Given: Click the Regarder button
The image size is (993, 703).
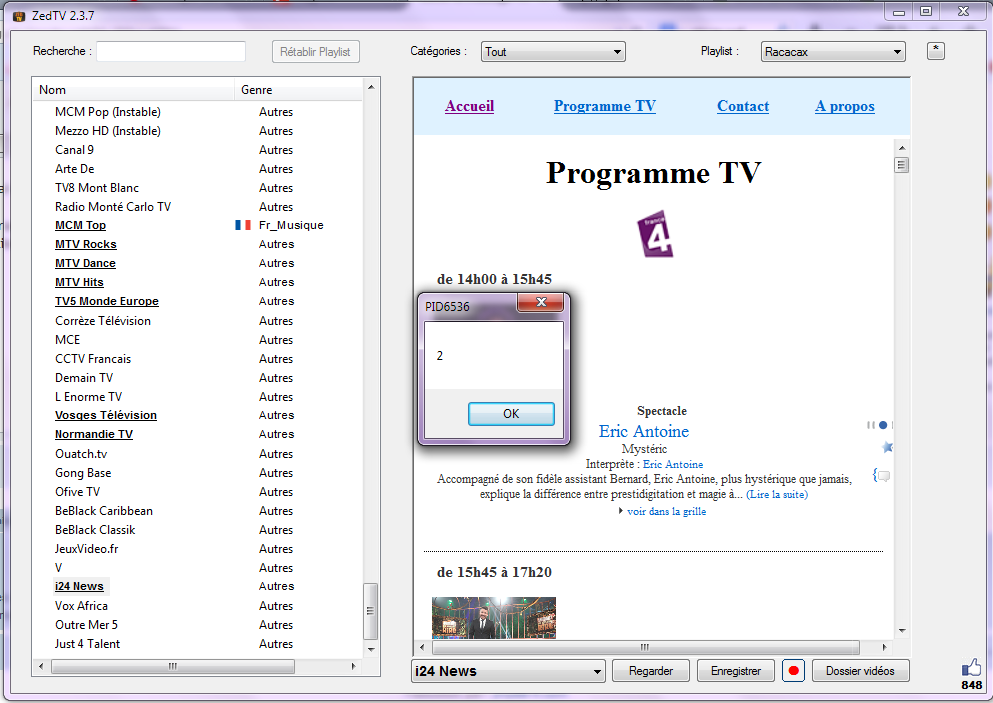Looking at the screenshot, I should point(650,671).
